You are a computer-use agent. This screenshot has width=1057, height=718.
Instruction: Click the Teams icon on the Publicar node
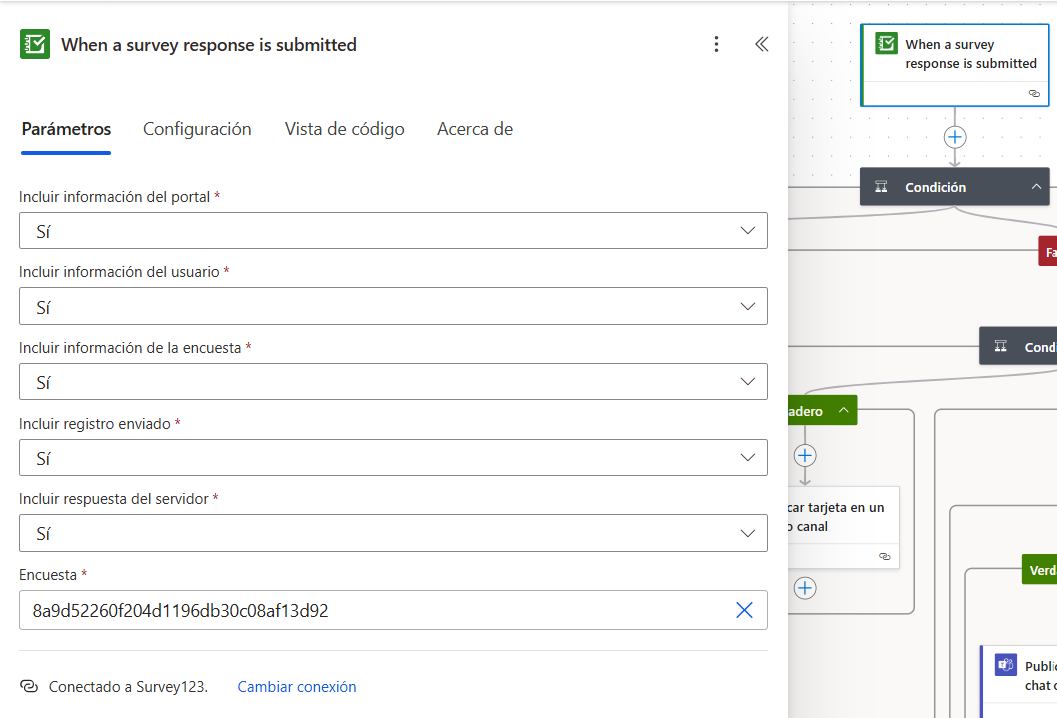click(1006, 665)
